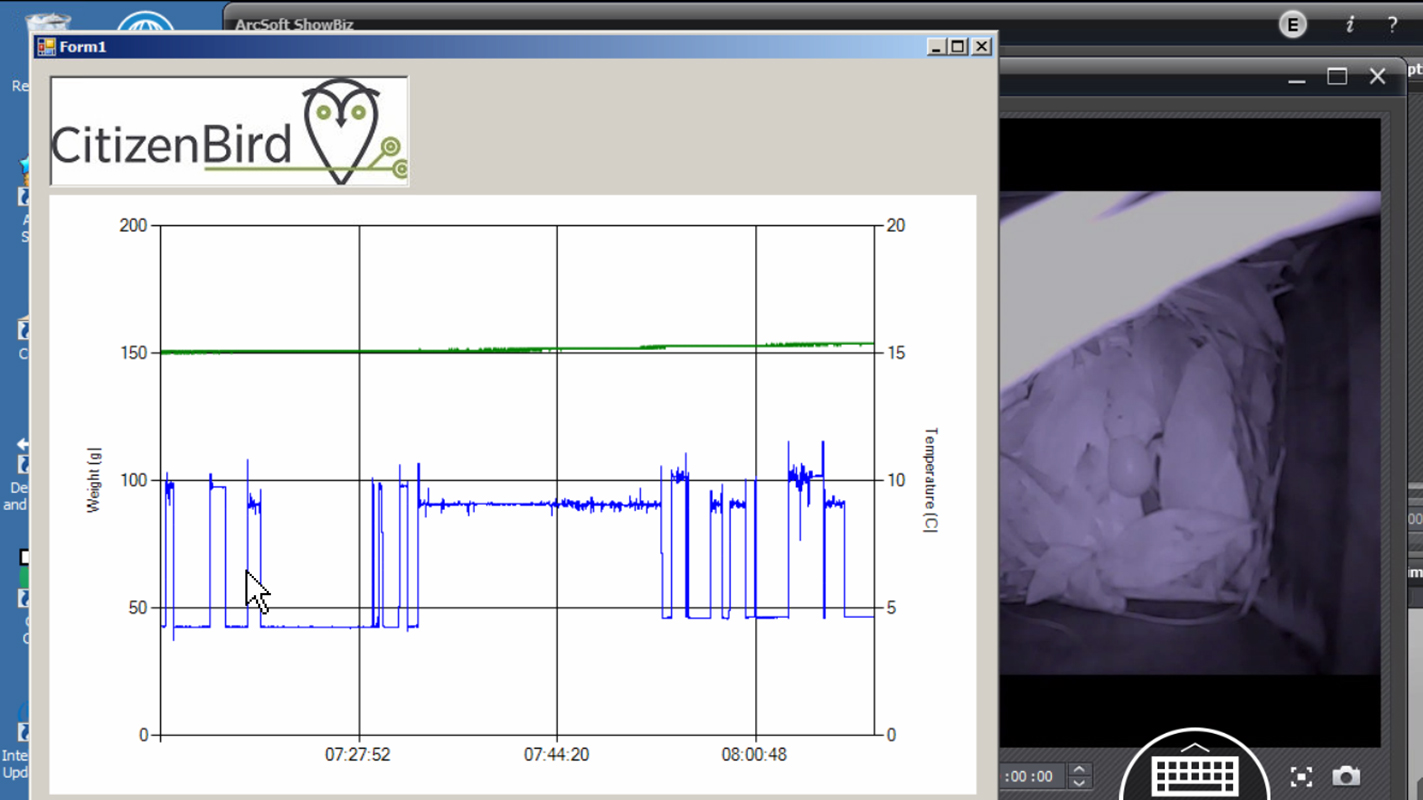Close the Form1 window
Screen dimensions: 1423x800
(982, 47)
